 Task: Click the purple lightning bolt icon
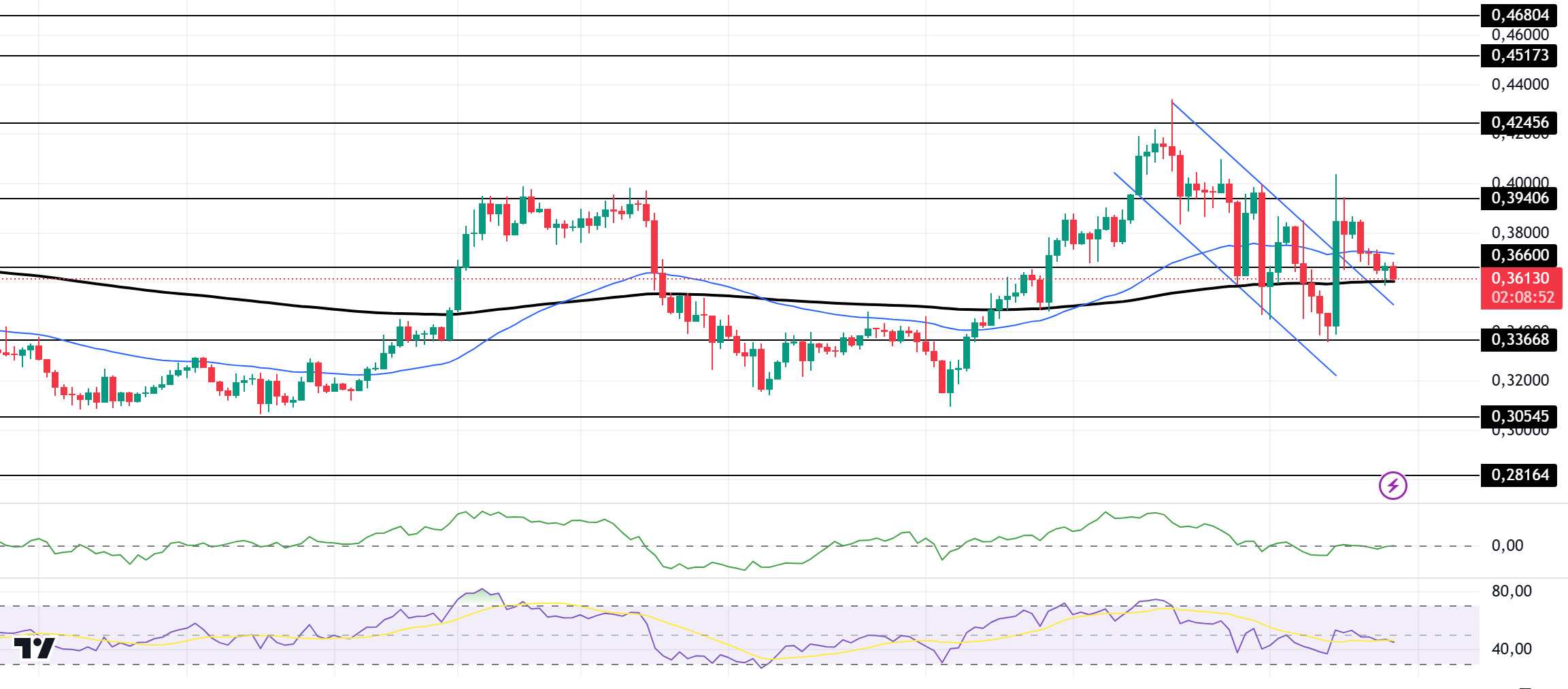1392,486
